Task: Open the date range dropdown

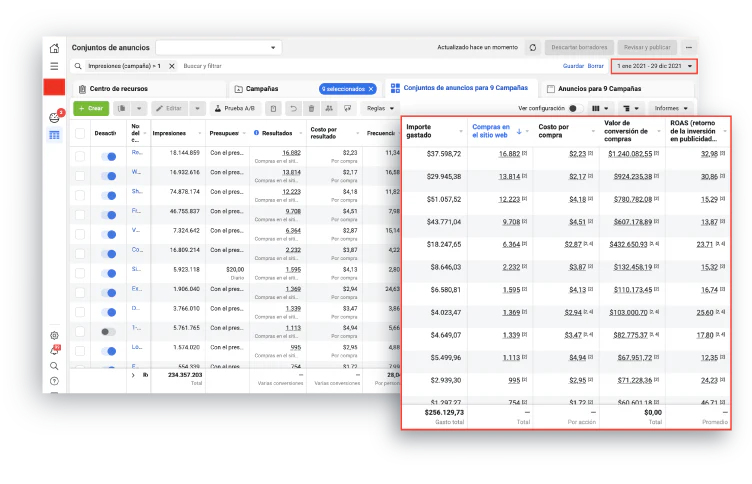Action: [x=655, y=66]
